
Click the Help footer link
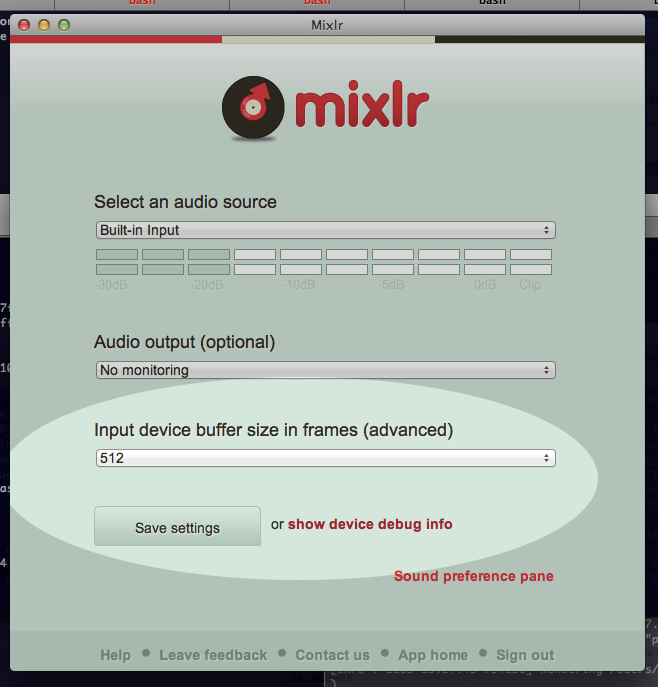click(x=116, y=655)
